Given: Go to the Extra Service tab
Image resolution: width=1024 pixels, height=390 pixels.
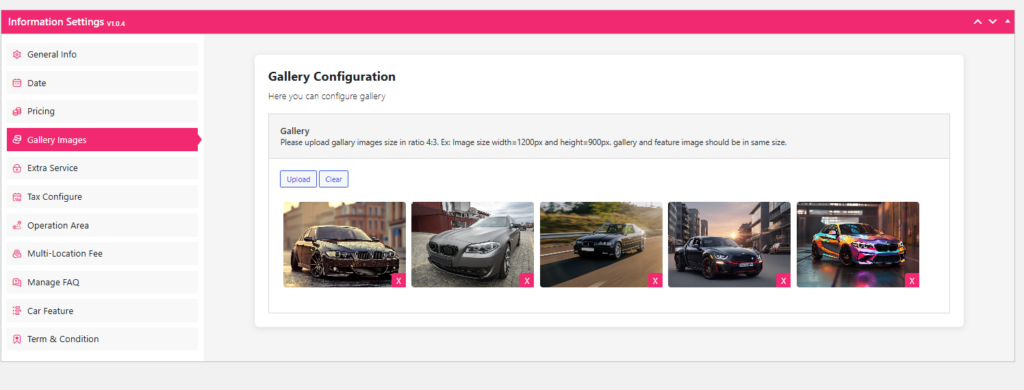Looking at the screenshot, I should click(x=102, y=168).
